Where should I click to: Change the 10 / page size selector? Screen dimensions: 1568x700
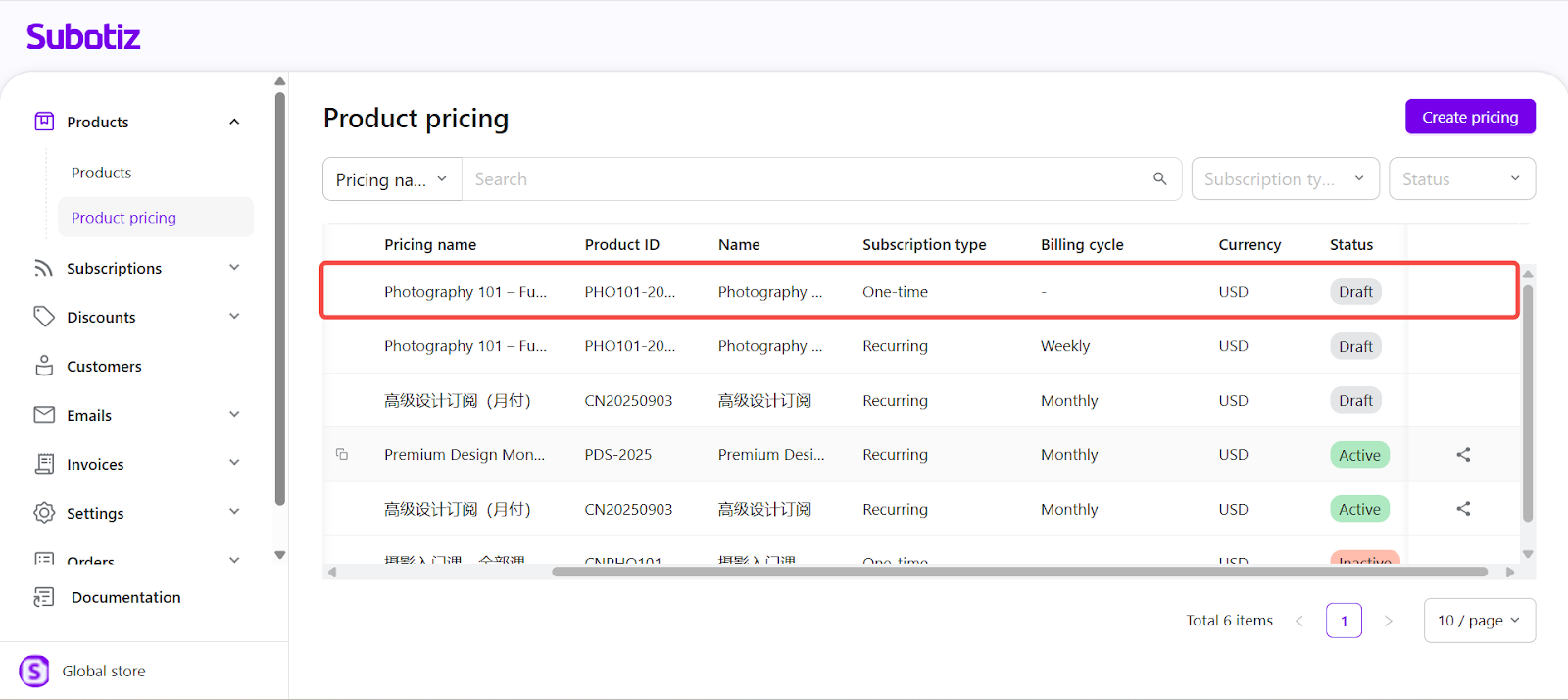(1479, 621)
